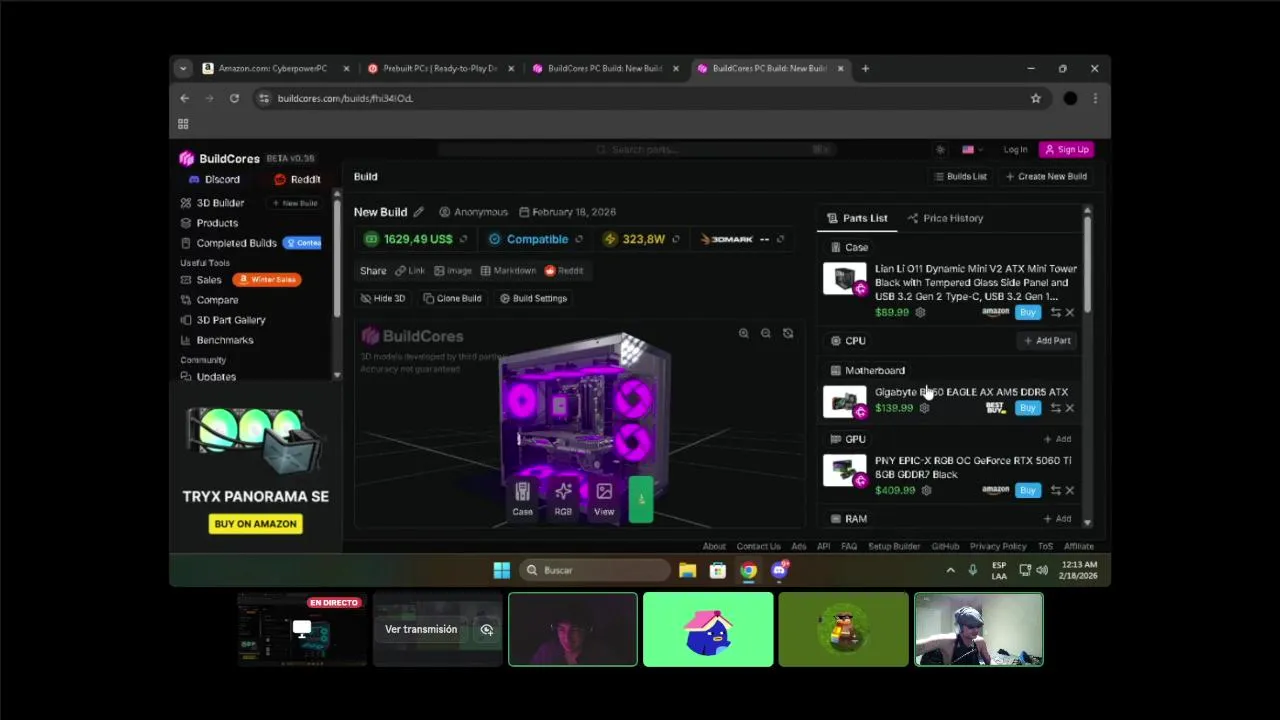1280x720 pixels.
Task: Open the Reddit link in the sidebar
Action: (x=297, y=180)
